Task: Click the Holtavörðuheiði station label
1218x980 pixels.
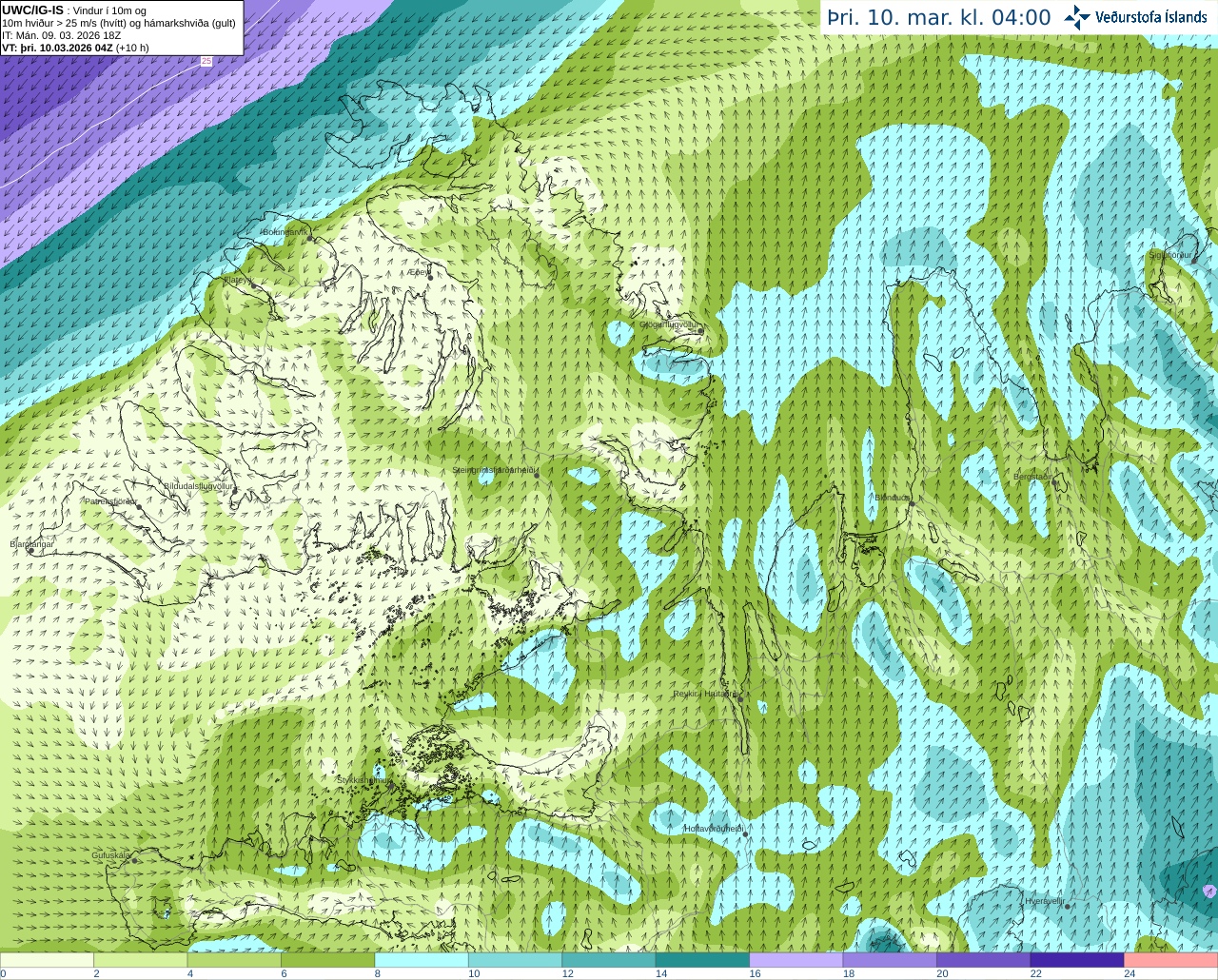Action: coord(713,829)
